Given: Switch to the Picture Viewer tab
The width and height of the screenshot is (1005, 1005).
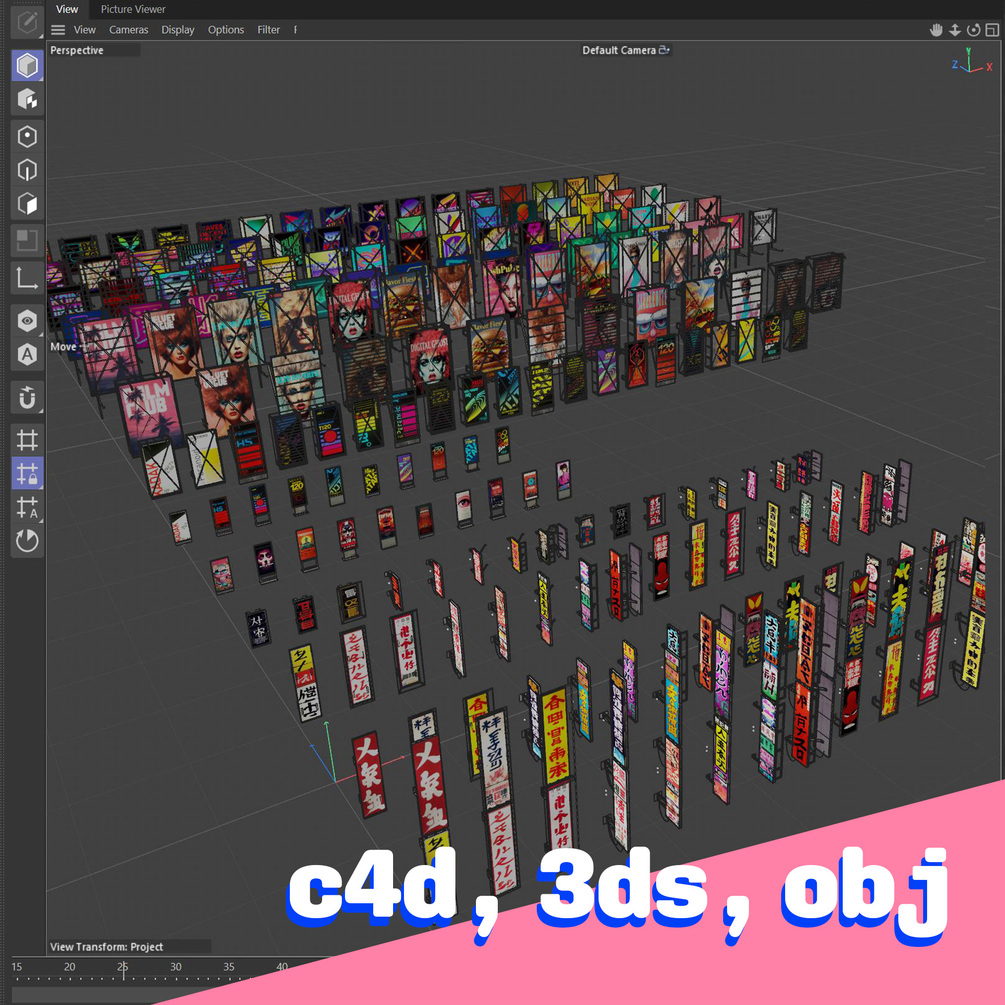Looking at the screenshot, I should pos(133,9).
